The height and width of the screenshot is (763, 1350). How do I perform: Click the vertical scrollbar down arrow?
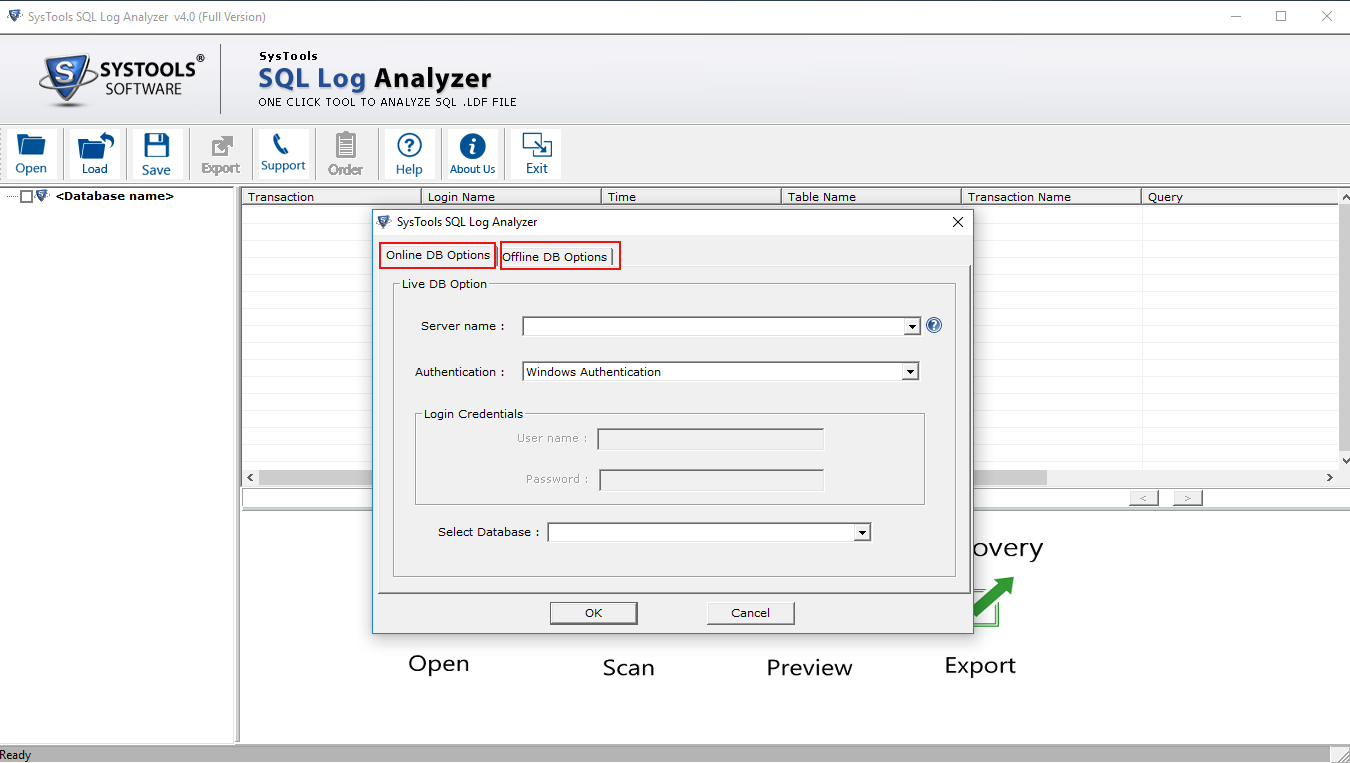click(x=1344, y=461)
